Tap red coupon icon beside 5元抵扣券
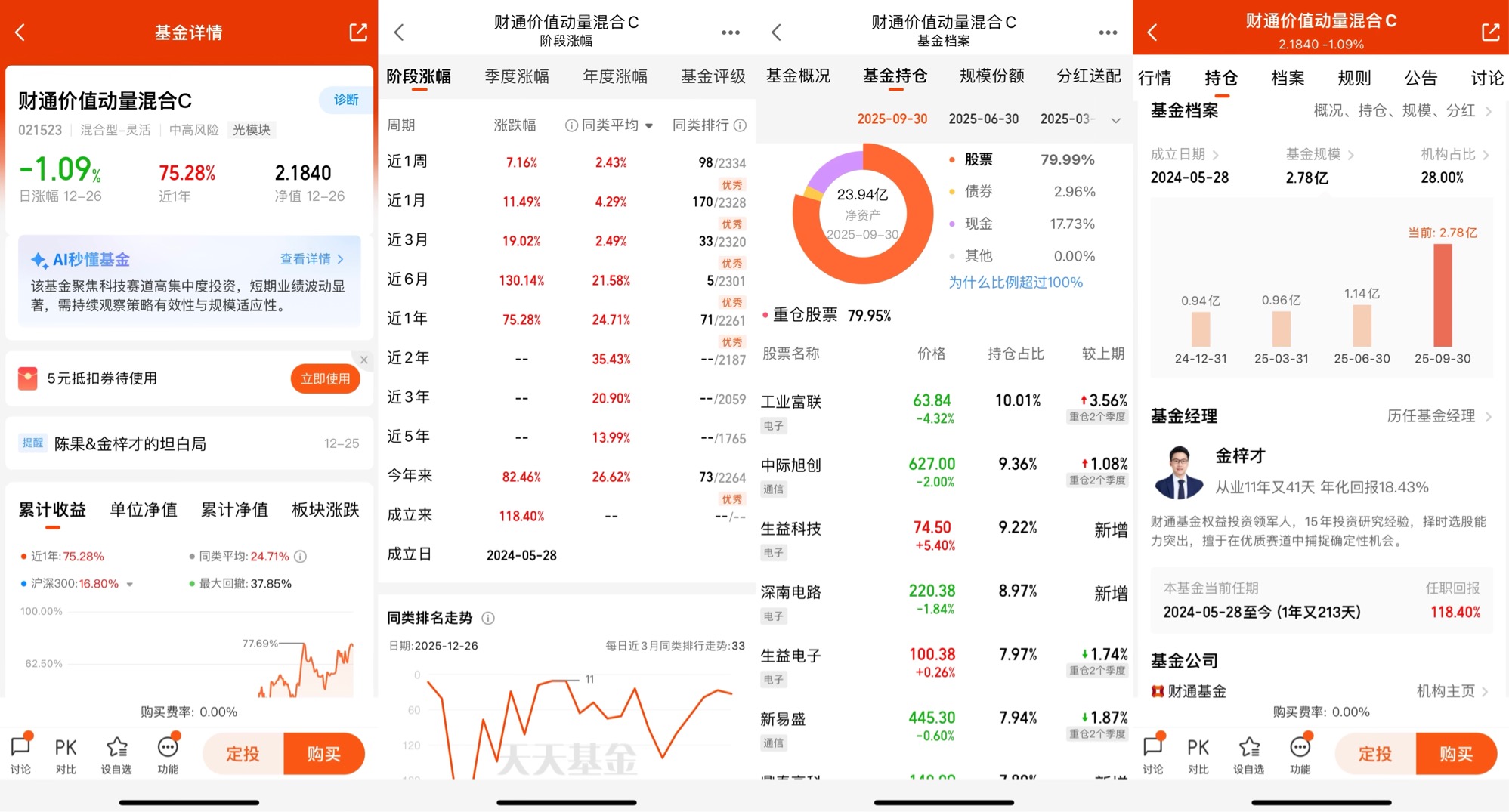The width and height of the screenshot is (1509, 812). coord(28,378)
